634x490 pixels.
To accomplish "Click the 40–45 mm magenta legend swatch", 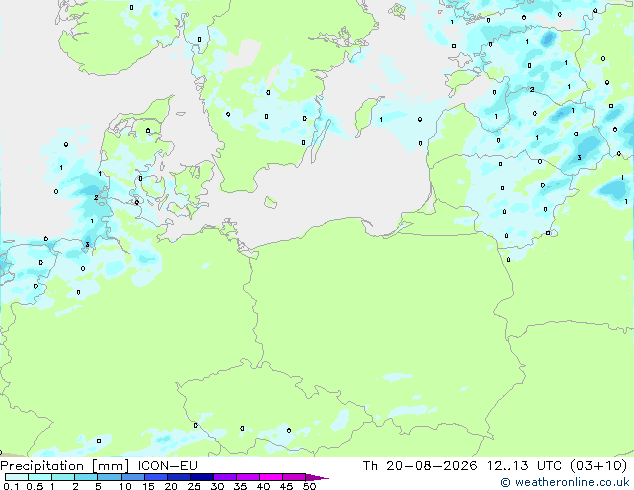I will tap(271, 477).
